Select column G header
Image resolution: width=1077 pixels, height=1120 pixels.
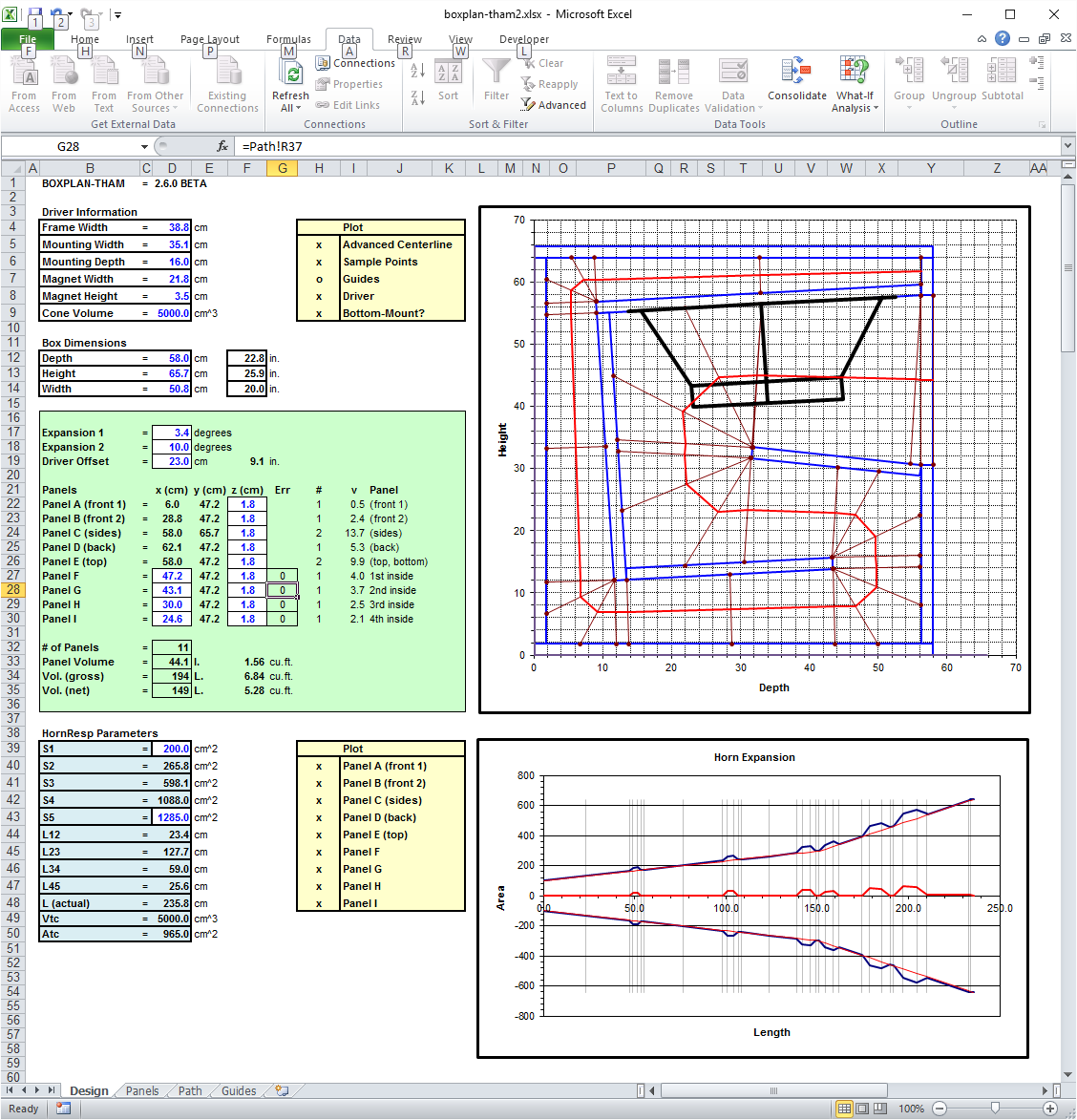coord(282,169)
